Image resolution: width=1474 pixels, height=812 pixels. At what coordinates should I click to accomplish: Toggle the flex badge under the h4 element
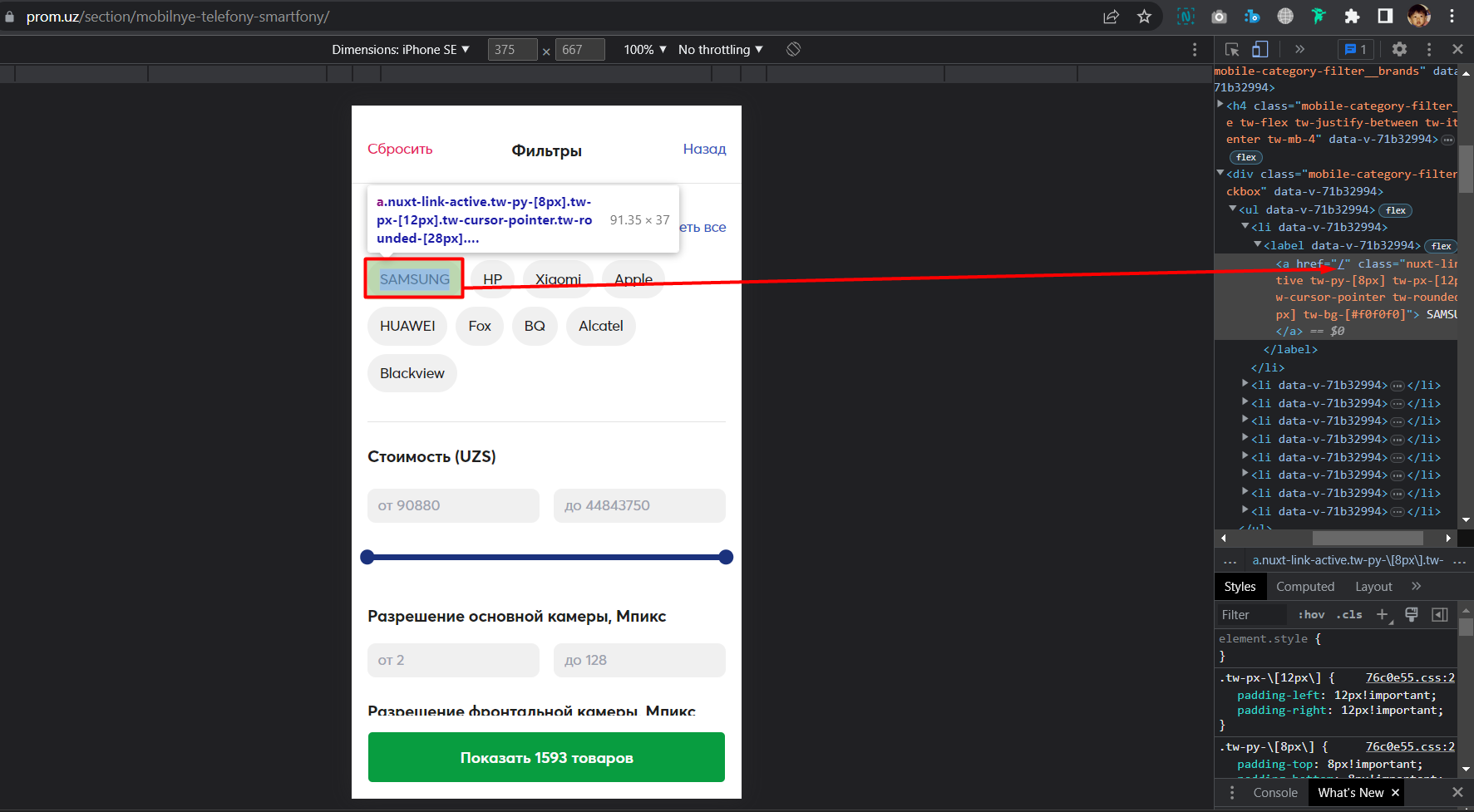click(1246, 157)
